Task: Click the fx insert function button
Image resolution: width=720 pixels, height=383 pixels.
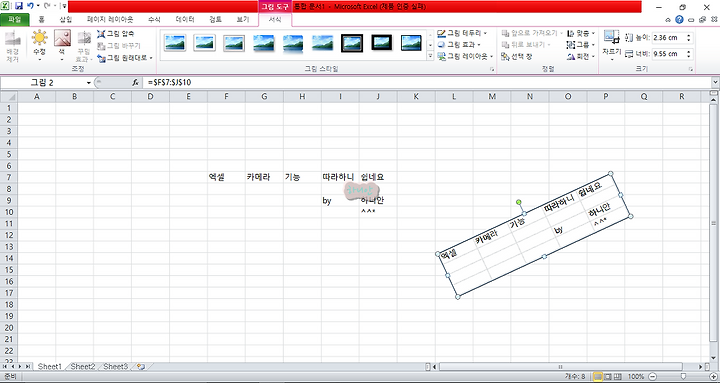Action: tap(135, 83)
